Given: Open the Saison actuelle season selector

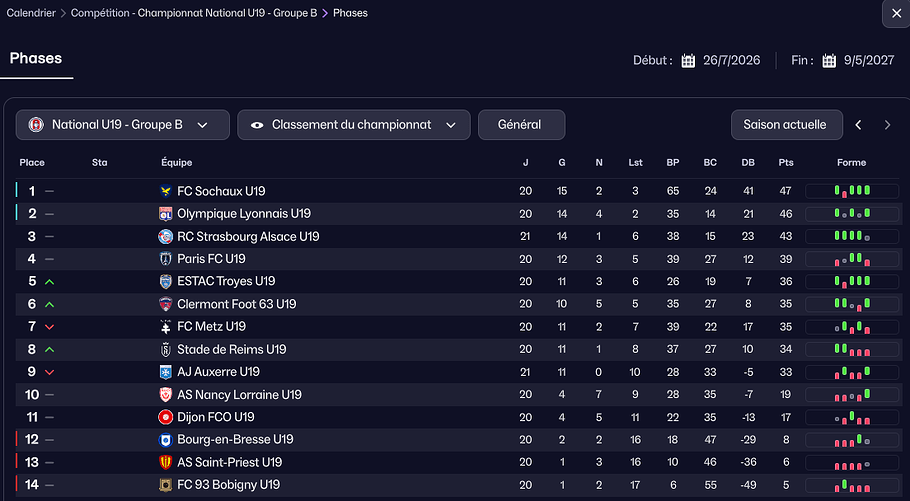Looking at the screenshot, I should click(784, 125).
